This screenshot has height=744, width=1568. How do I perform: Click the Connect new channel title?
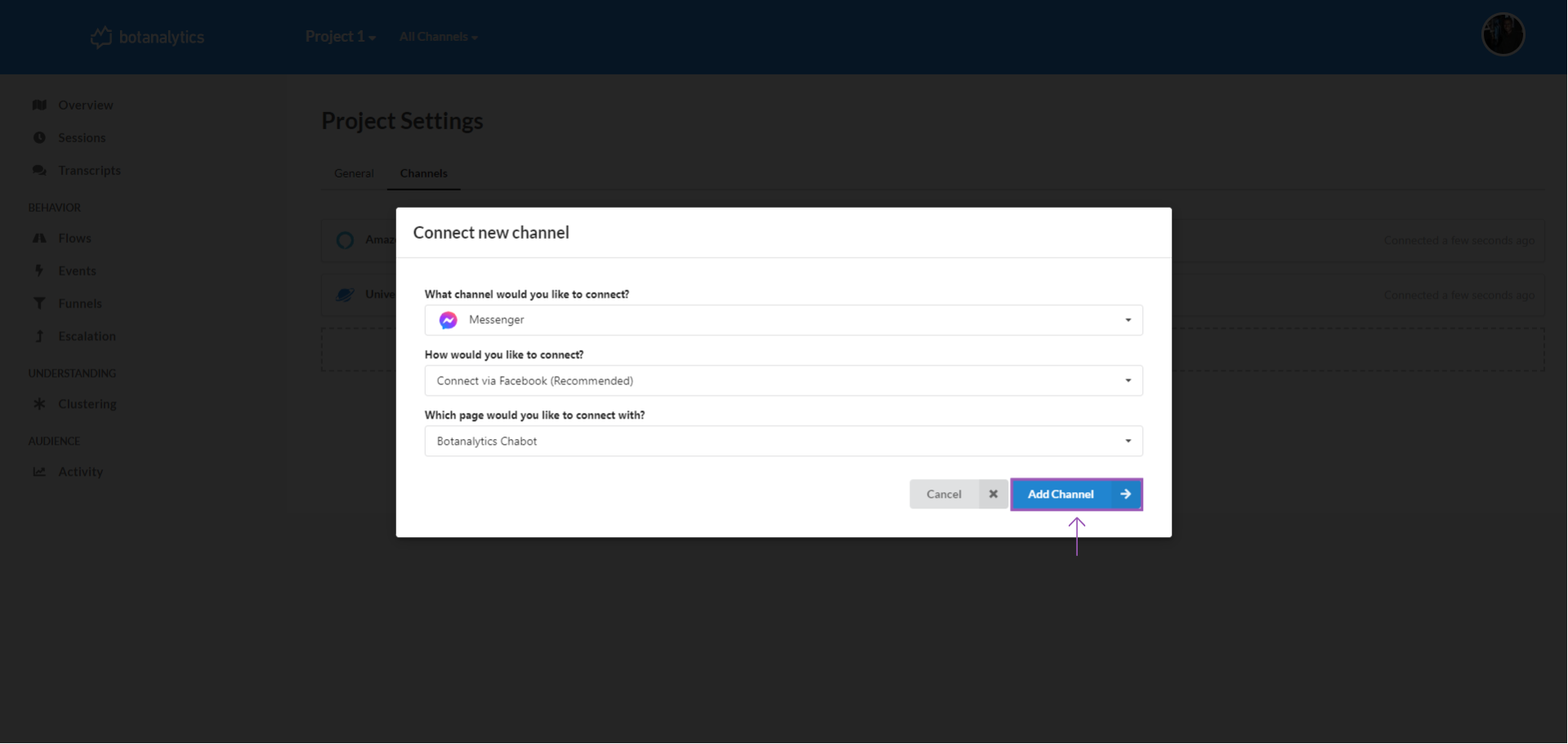click(491, 232)
